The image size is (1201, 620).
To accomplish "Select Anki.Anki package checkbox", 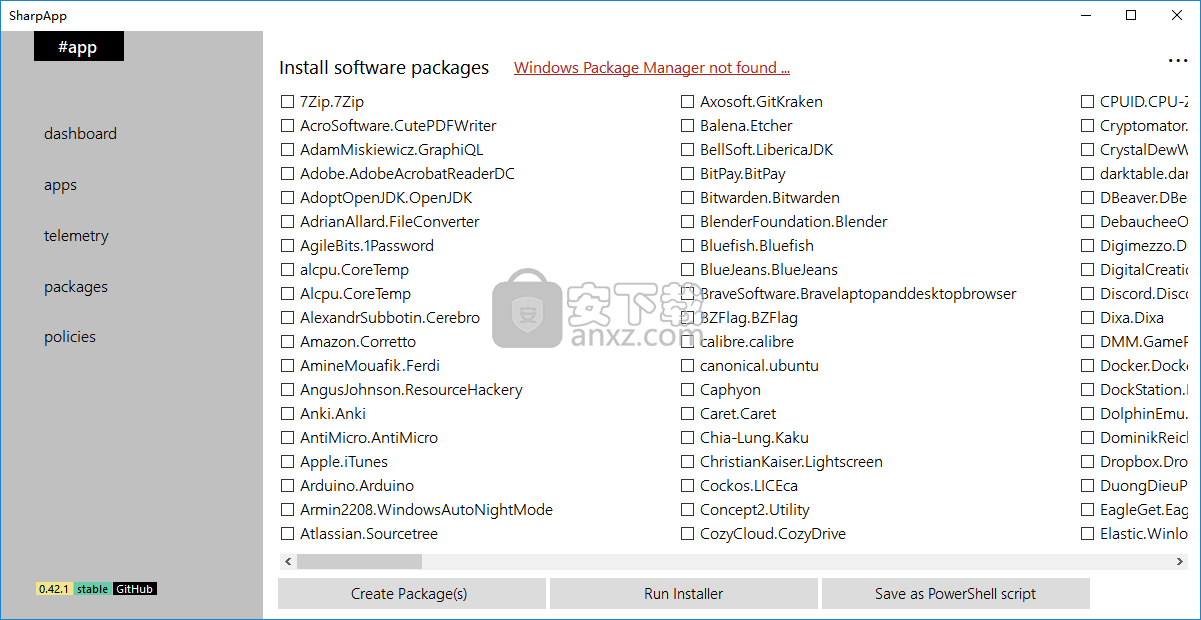I will [x=288, y=414].
